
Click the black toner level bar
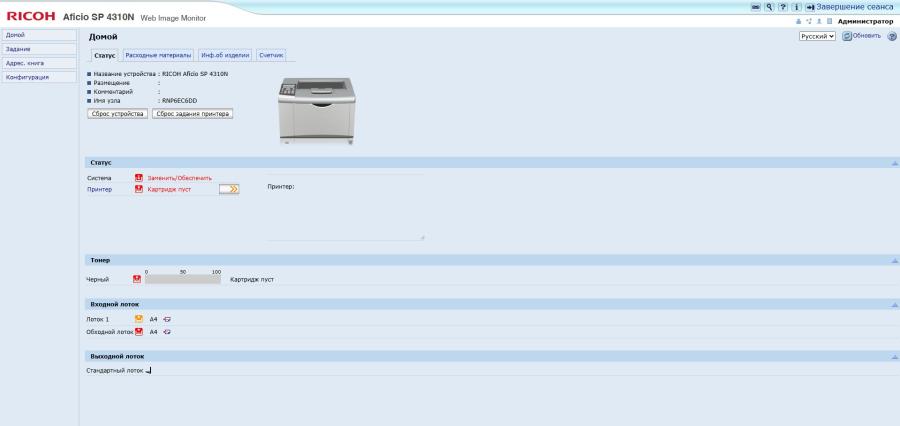point(183,279)
